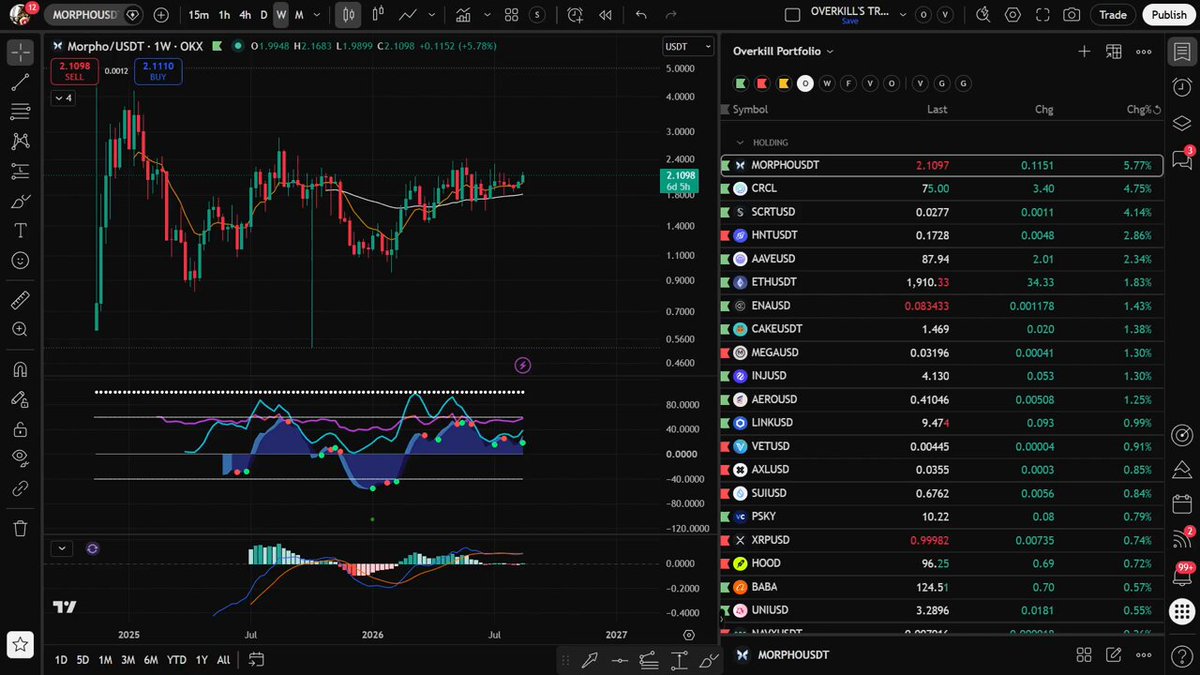This screenshot has width=1200, height=675.
Task: Select the trend line drawing tool
Action: tap(20, 83)
